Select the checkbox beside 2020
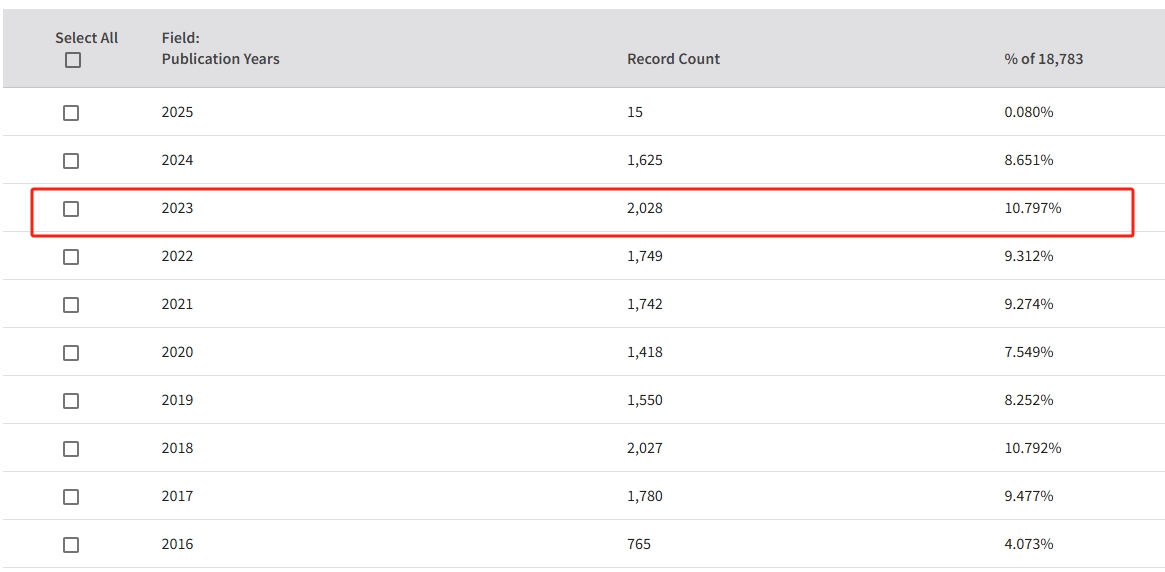The height and width of the screenshot is (572, 1165). 71,353
